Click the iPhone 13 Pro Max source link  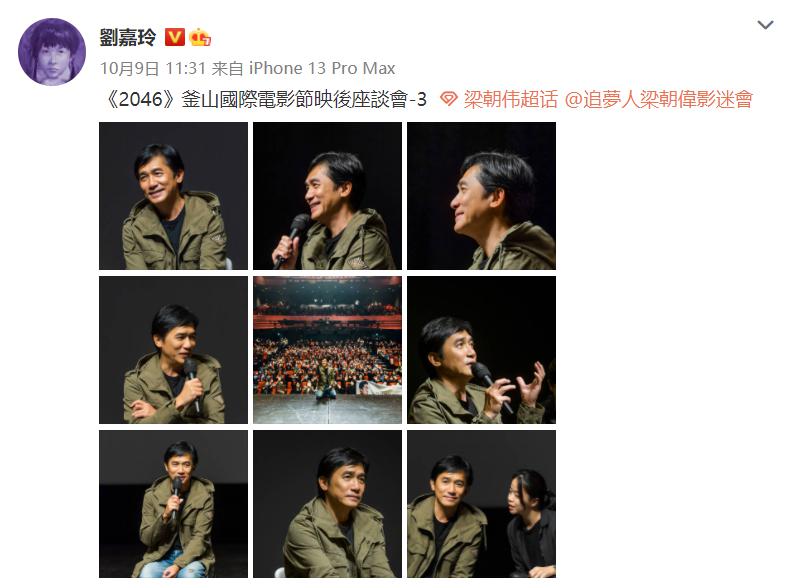tap(322, 69)
